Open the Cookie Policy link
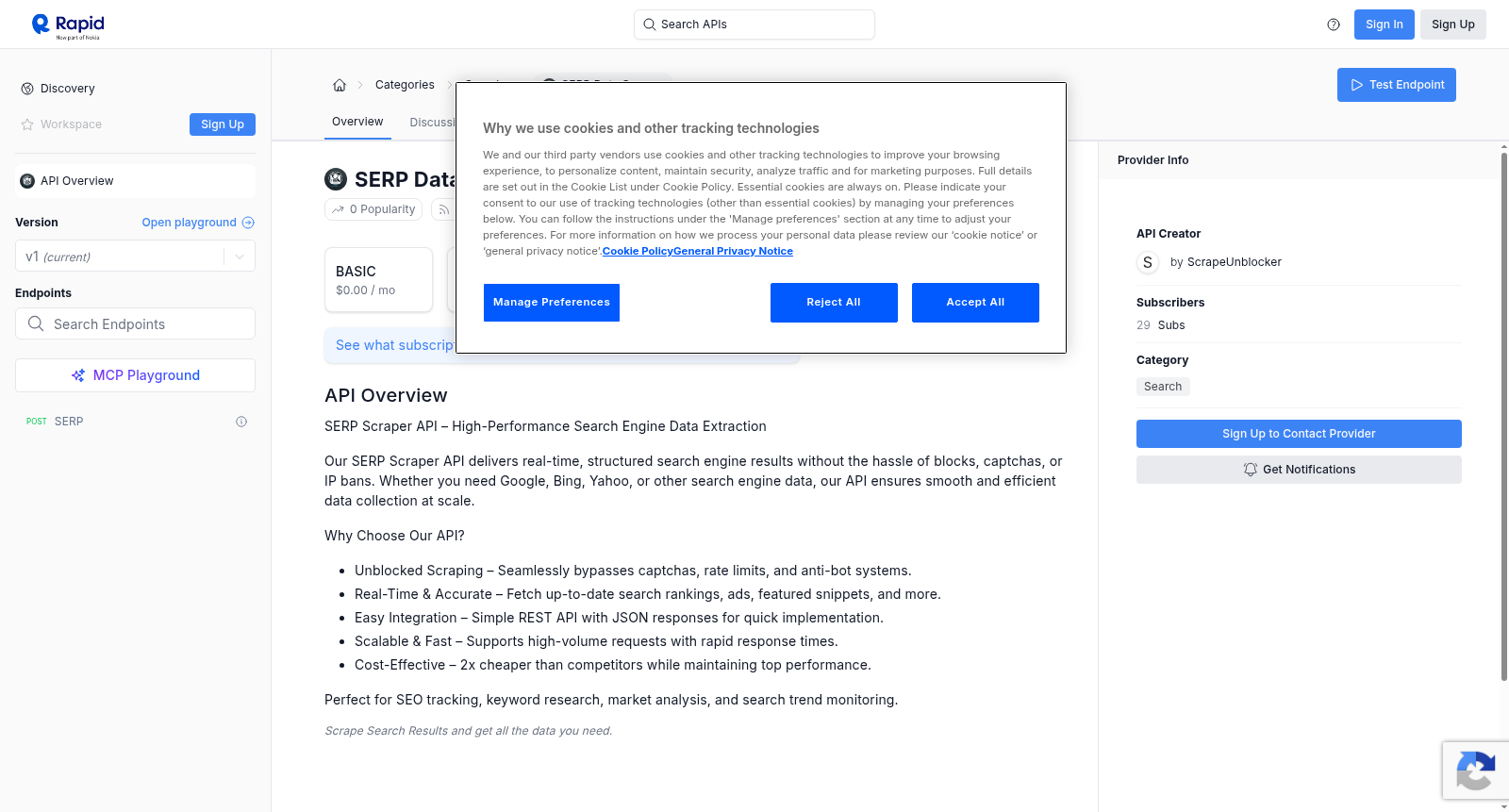 pos(638,252)
